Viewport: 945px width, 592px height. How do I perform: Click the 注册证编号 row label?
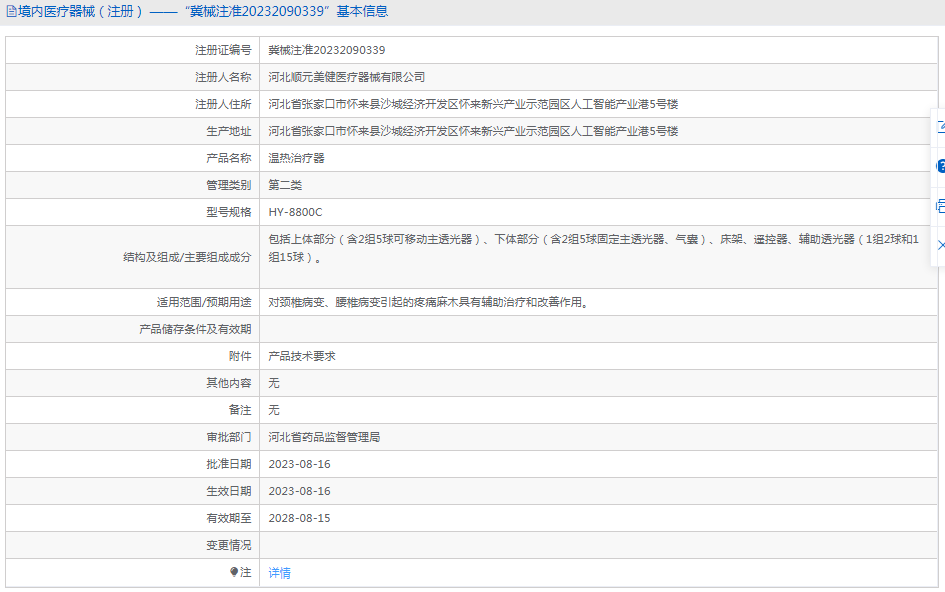pos(223,50)
